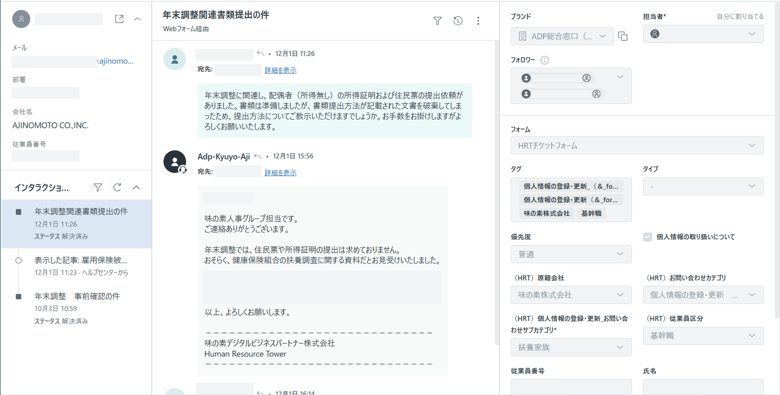Click the 味の素株式会社 tag
The height and width of the screenshot is (395, 780).
click(x=546, y=213)
